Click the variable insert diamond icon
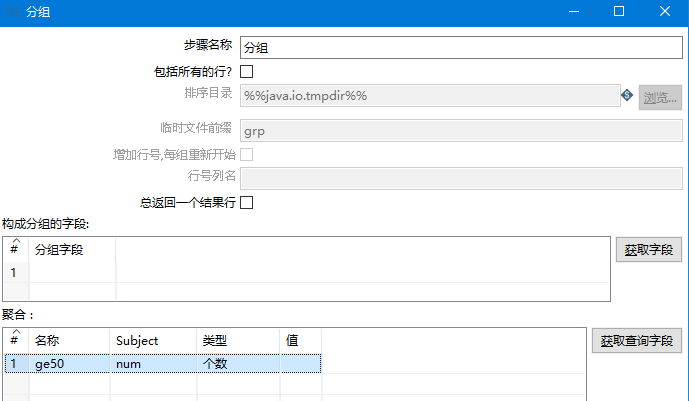 point(627,95)
